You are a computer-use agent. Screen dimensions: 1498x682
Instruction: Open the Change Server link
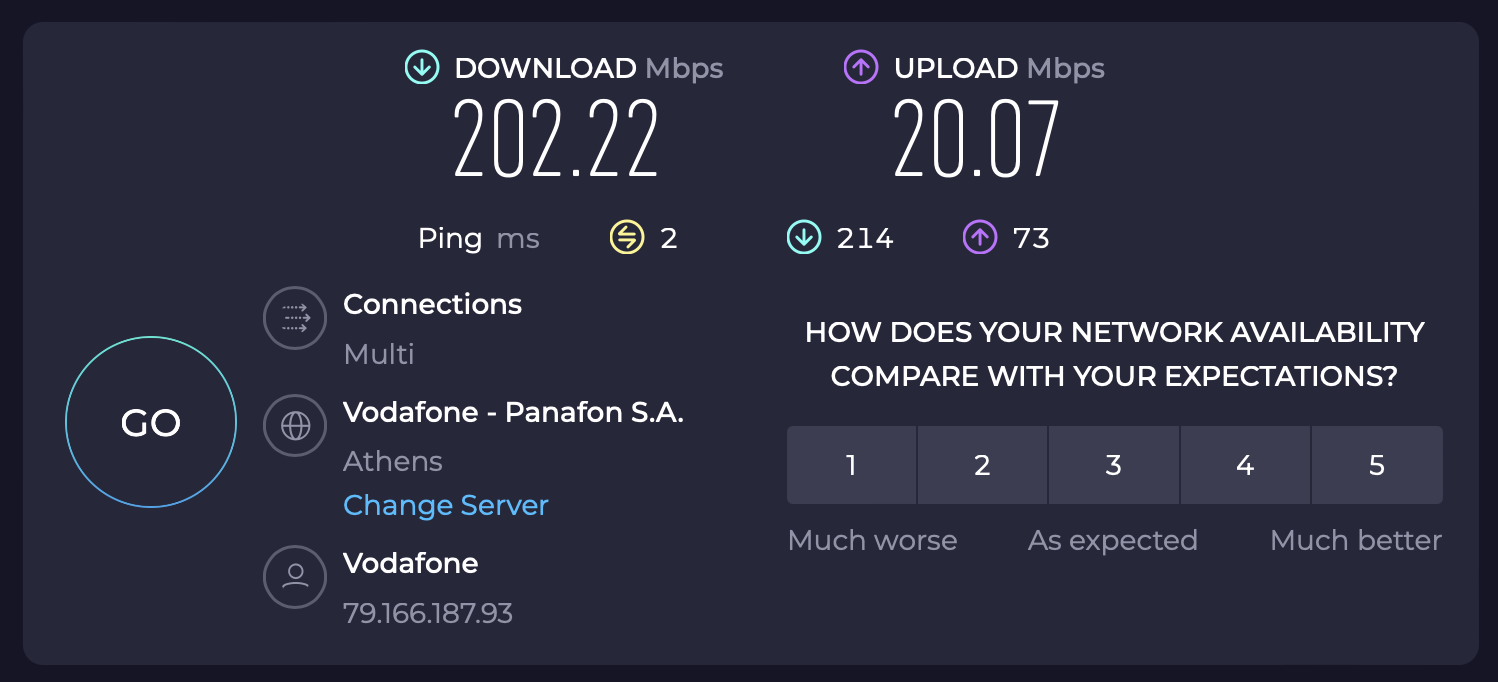click(x=445, y=505)
